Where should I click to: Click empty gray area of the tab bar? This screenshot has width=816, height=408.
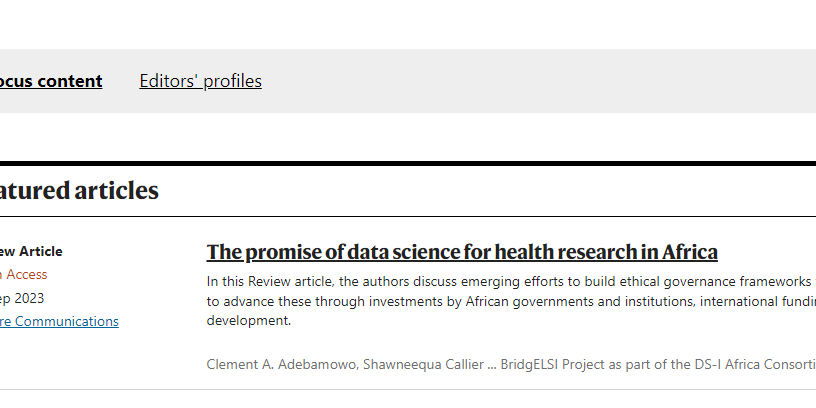pyautogui.click(x=540, y=81)
